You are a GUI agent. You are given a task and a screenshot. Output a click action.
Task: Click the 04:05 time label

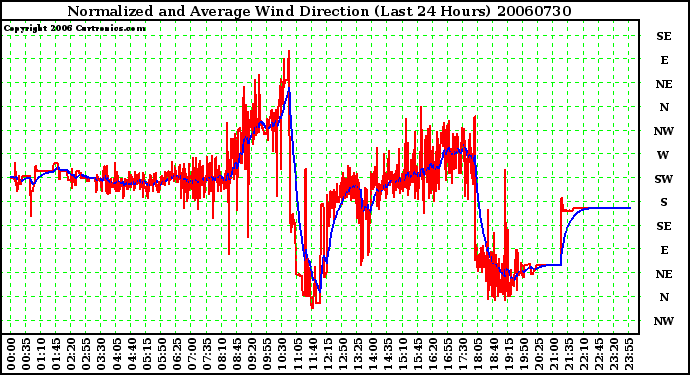pyautogui.click(x=116, y=354)
